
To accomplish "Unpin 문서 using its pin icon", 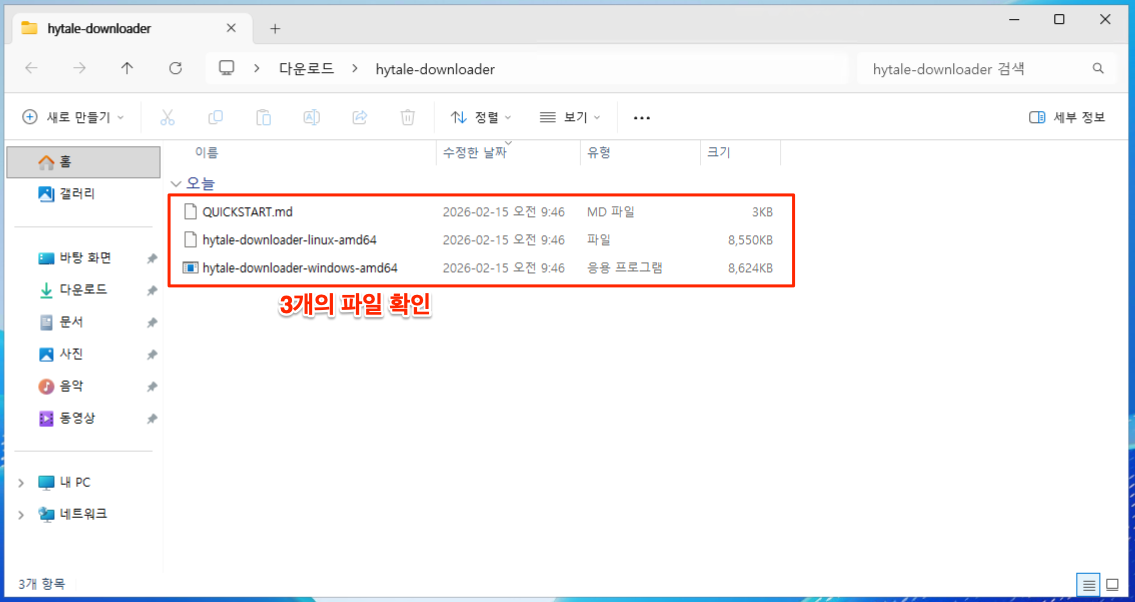I will pos(152,323).
